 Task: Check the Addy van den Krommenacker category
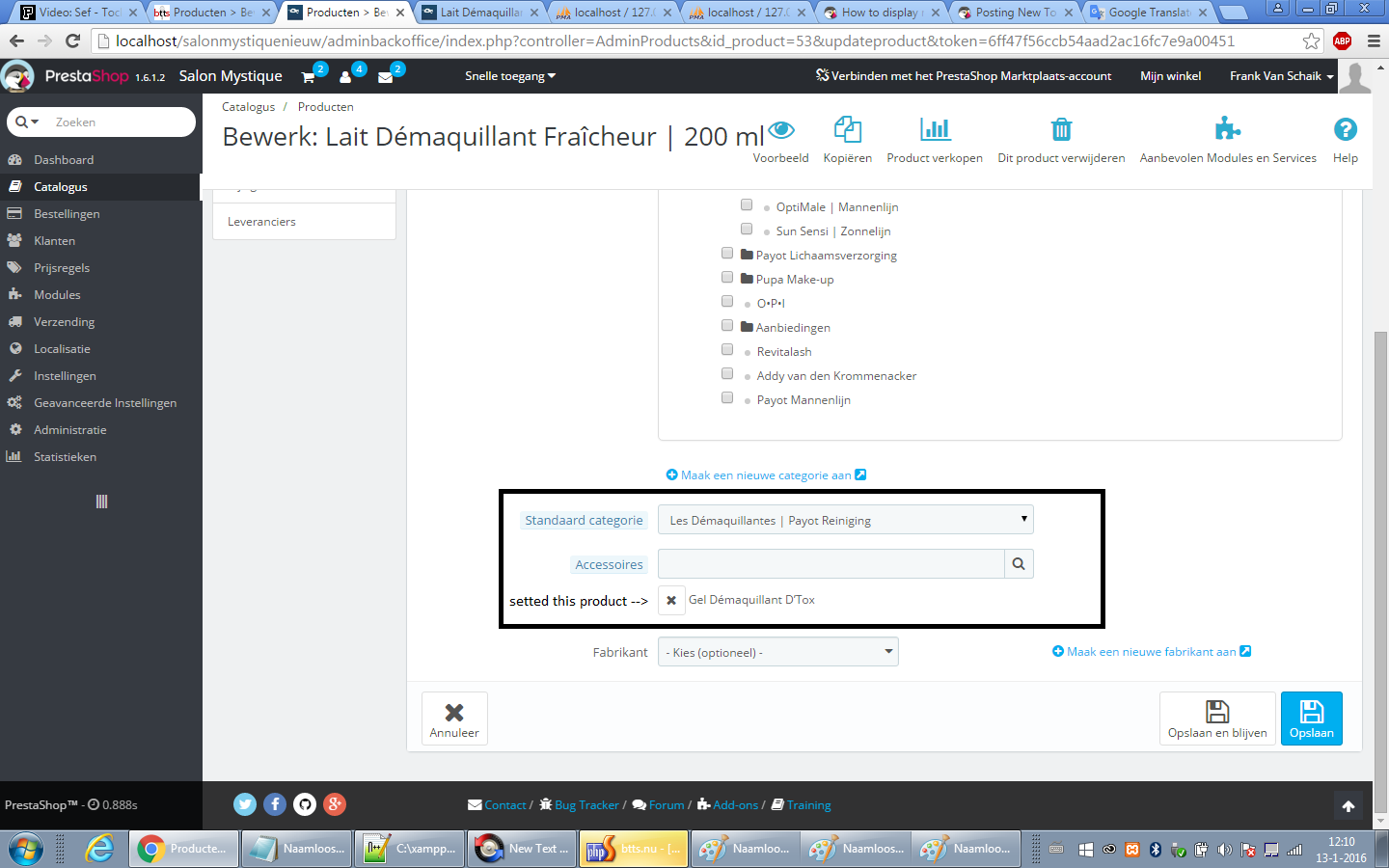pos(727,373)
